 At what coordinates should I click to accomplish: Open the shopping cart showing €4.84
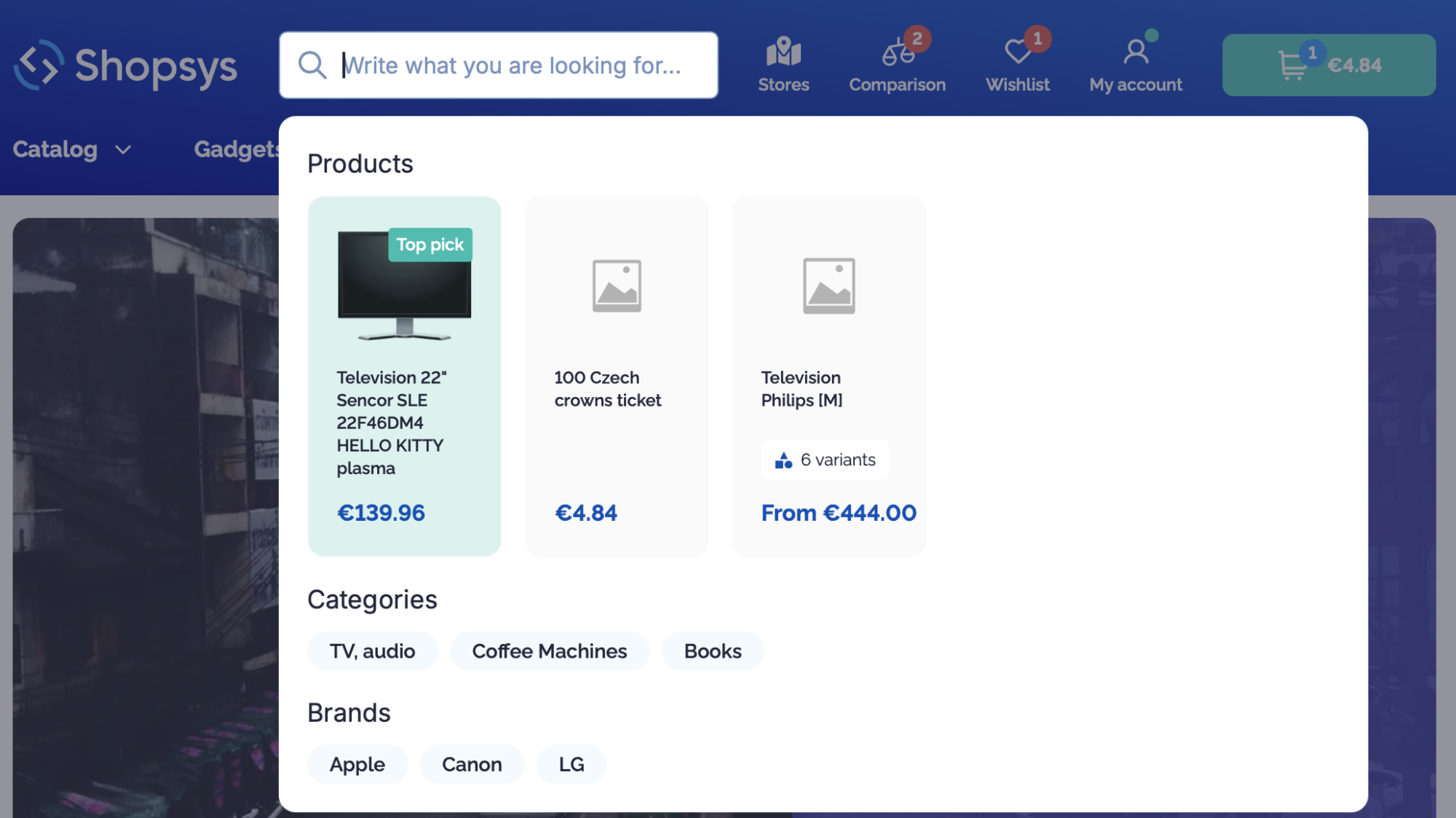pos(1329,65)
